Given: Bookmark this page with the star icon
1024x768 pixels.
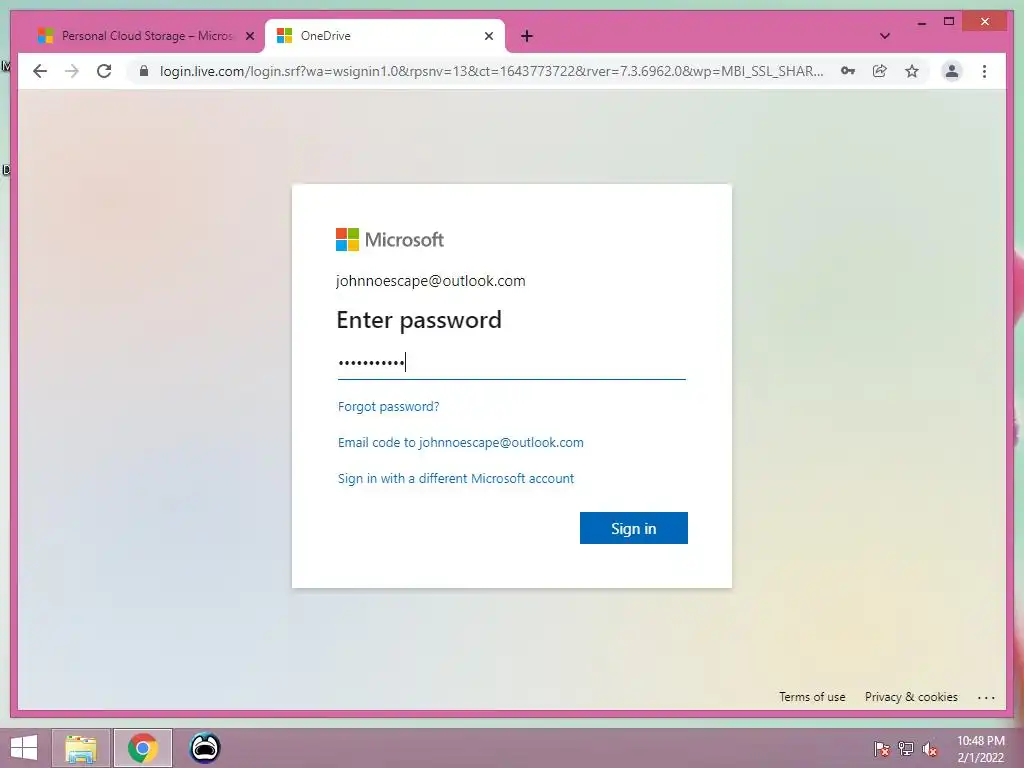Looking at the screenshot, I should tap(912, 71).
